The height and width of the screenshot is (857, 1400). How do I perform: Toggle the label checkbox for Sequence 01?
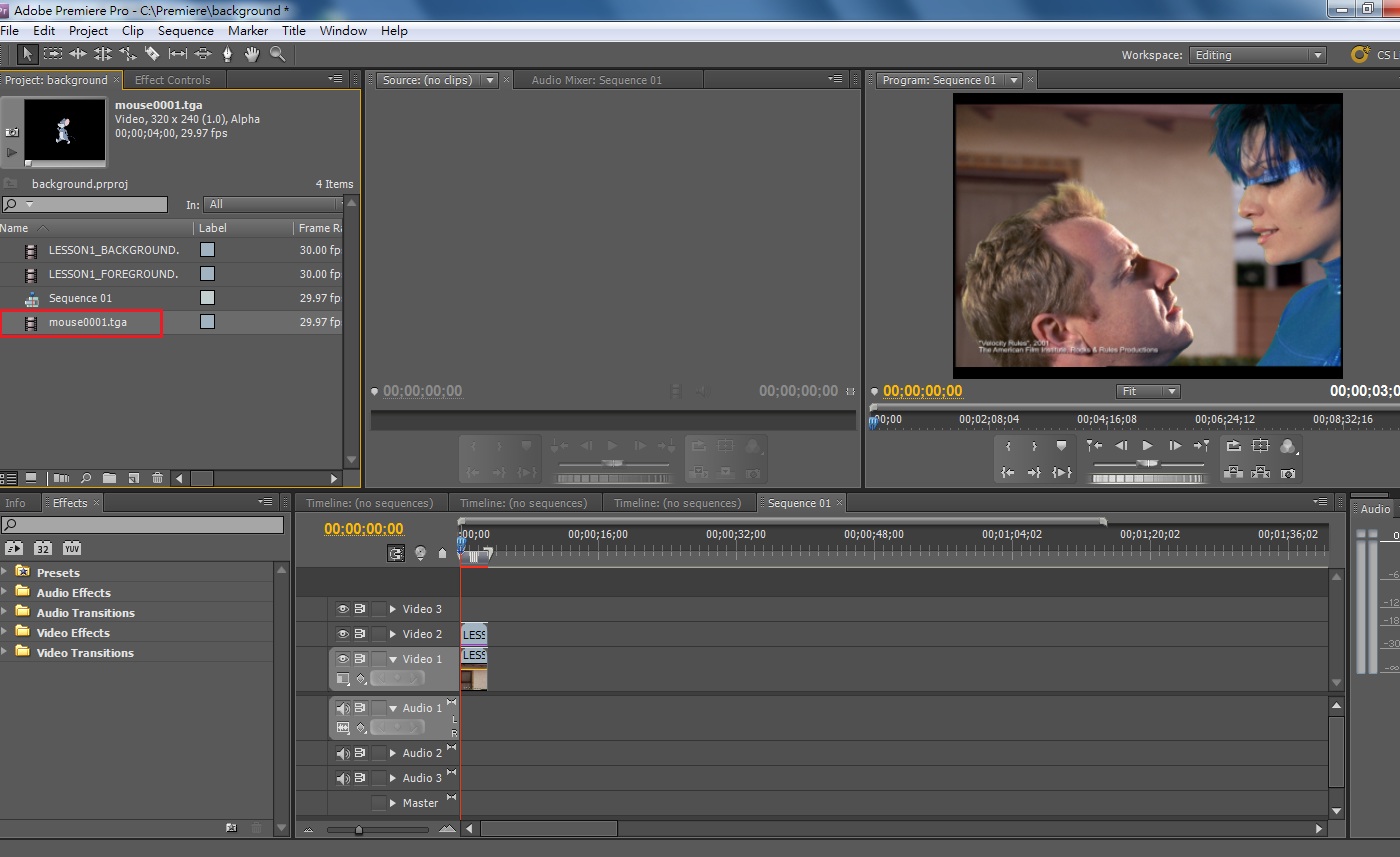(207, 298)
